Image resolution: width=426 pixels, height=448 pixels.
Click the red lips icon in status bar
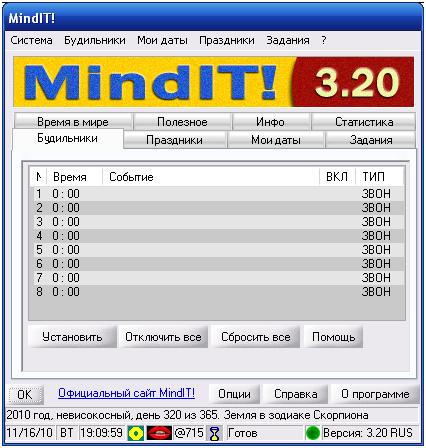click(x=159, y=433)
